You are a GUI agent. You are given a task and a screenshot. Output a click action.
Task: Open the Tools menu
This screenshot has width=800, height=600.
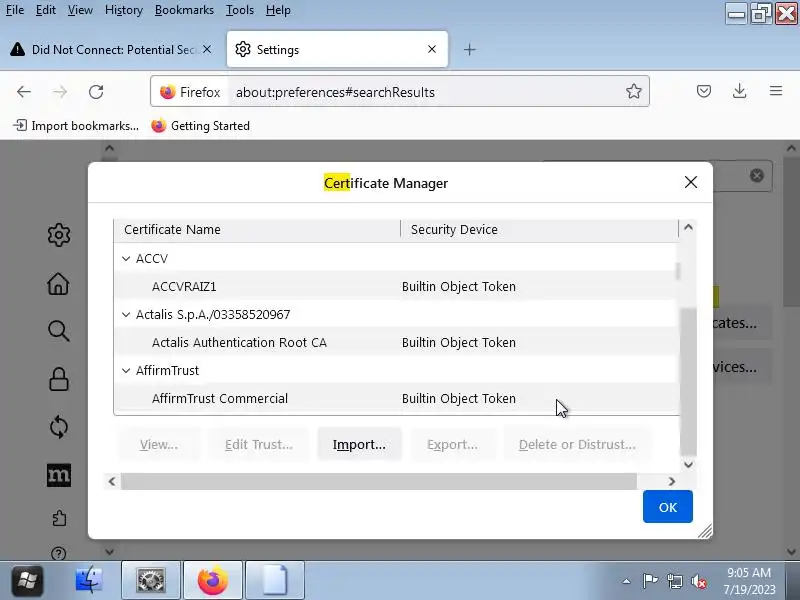pos(240,10)
